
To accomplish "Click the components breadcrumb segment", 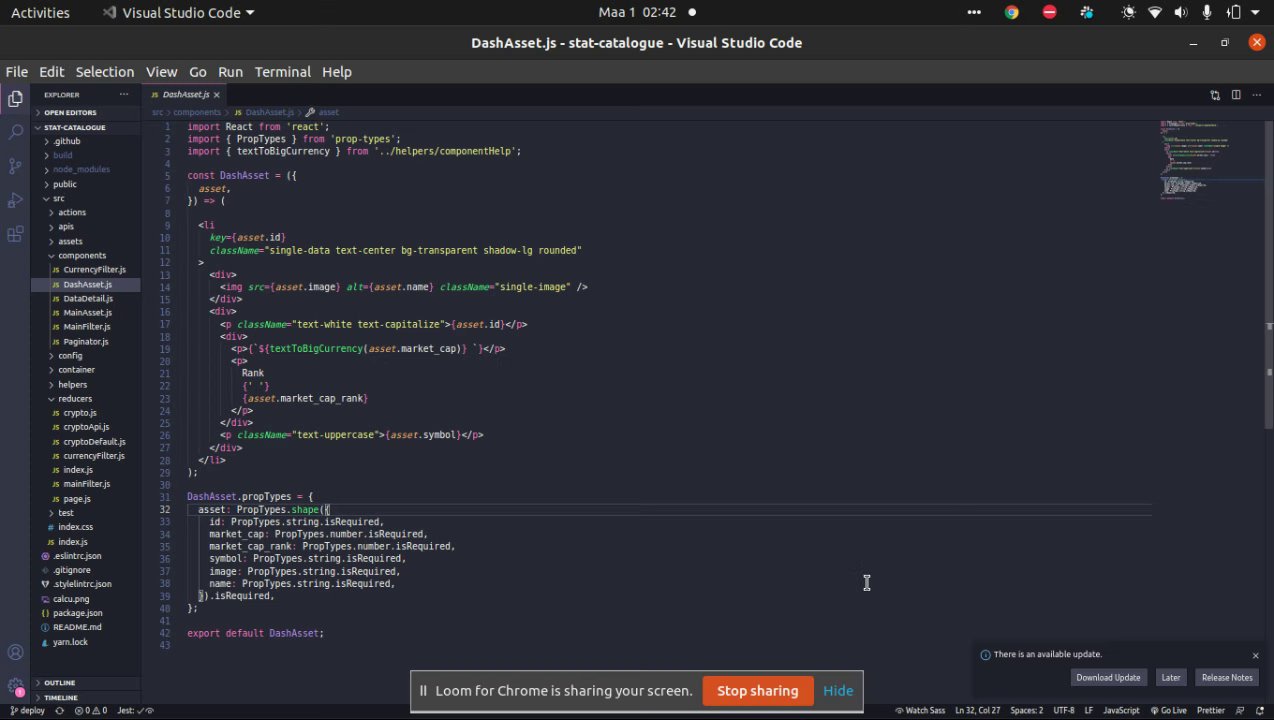I will point(197,112).
